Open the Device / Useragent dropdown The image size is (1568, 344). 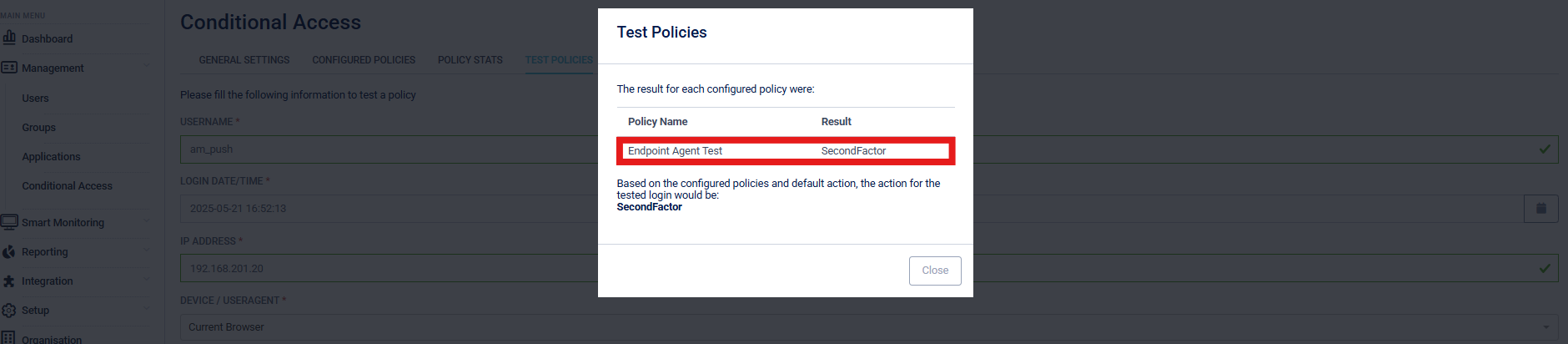(867, 327)
